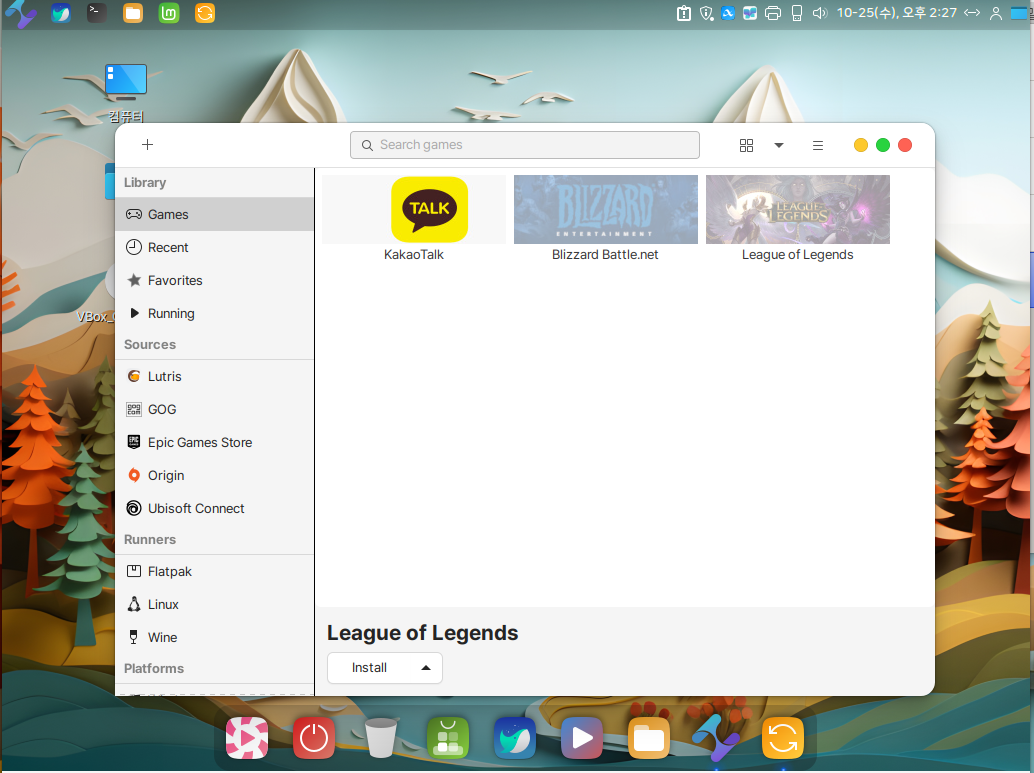
Task: Select the Blizzard Battle.net thumbnail
Action: pos(605,210)
